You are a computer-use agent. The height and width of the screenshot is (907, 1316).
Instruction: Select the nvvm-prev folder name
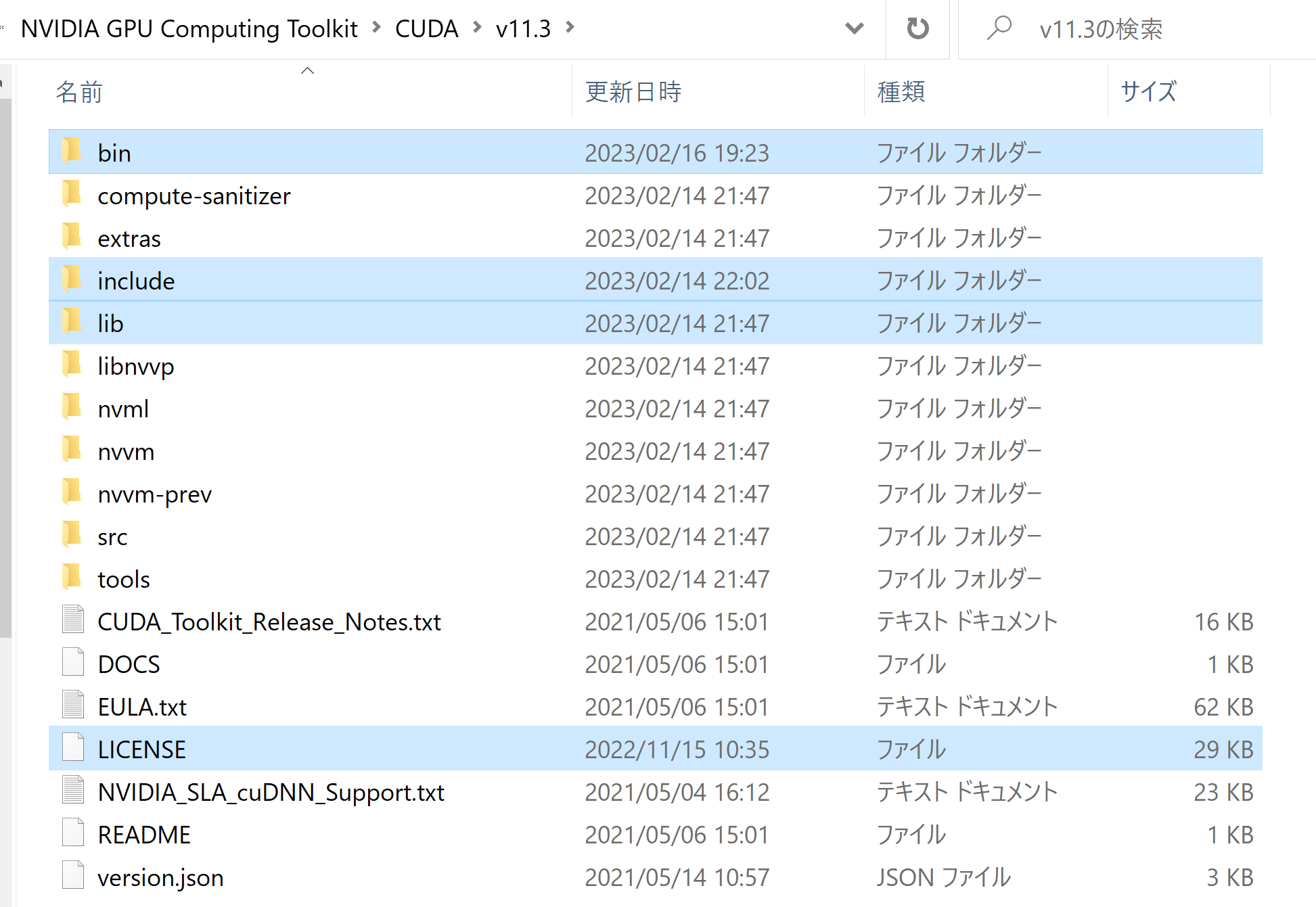point(155,494)
